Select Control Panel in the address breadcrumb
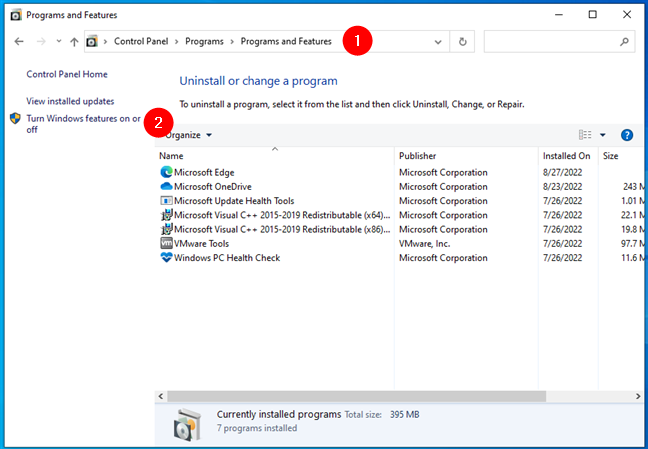The image size is (648, 449). 141,41
